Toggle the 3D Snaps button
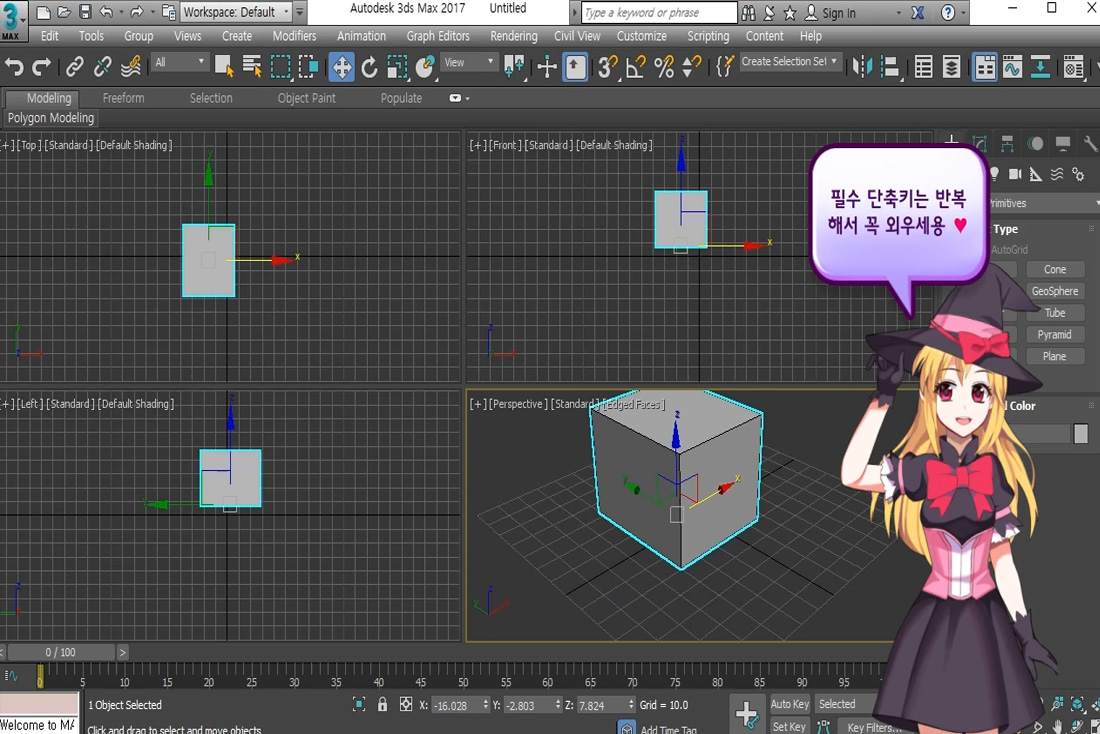Image resolution: width=1100 pixels, height=734 pixels. click(x=607, y=67)
